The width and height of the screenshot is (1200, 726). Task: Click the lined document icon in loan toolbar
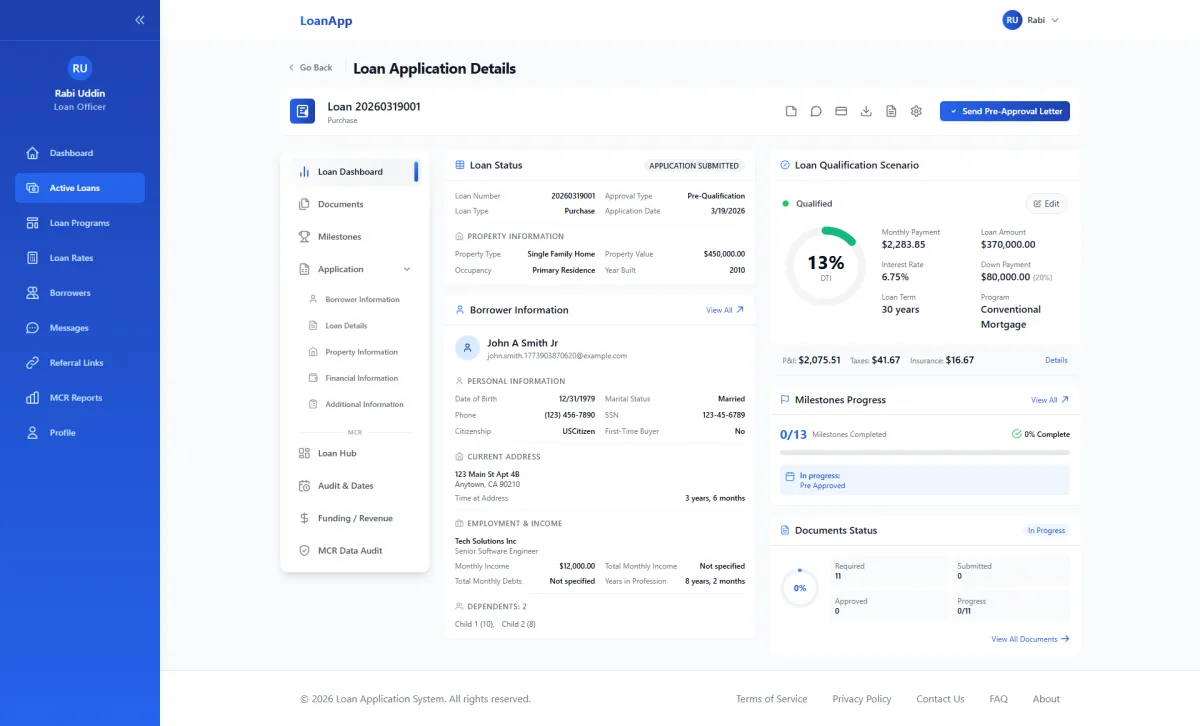(x=891, y=111)
